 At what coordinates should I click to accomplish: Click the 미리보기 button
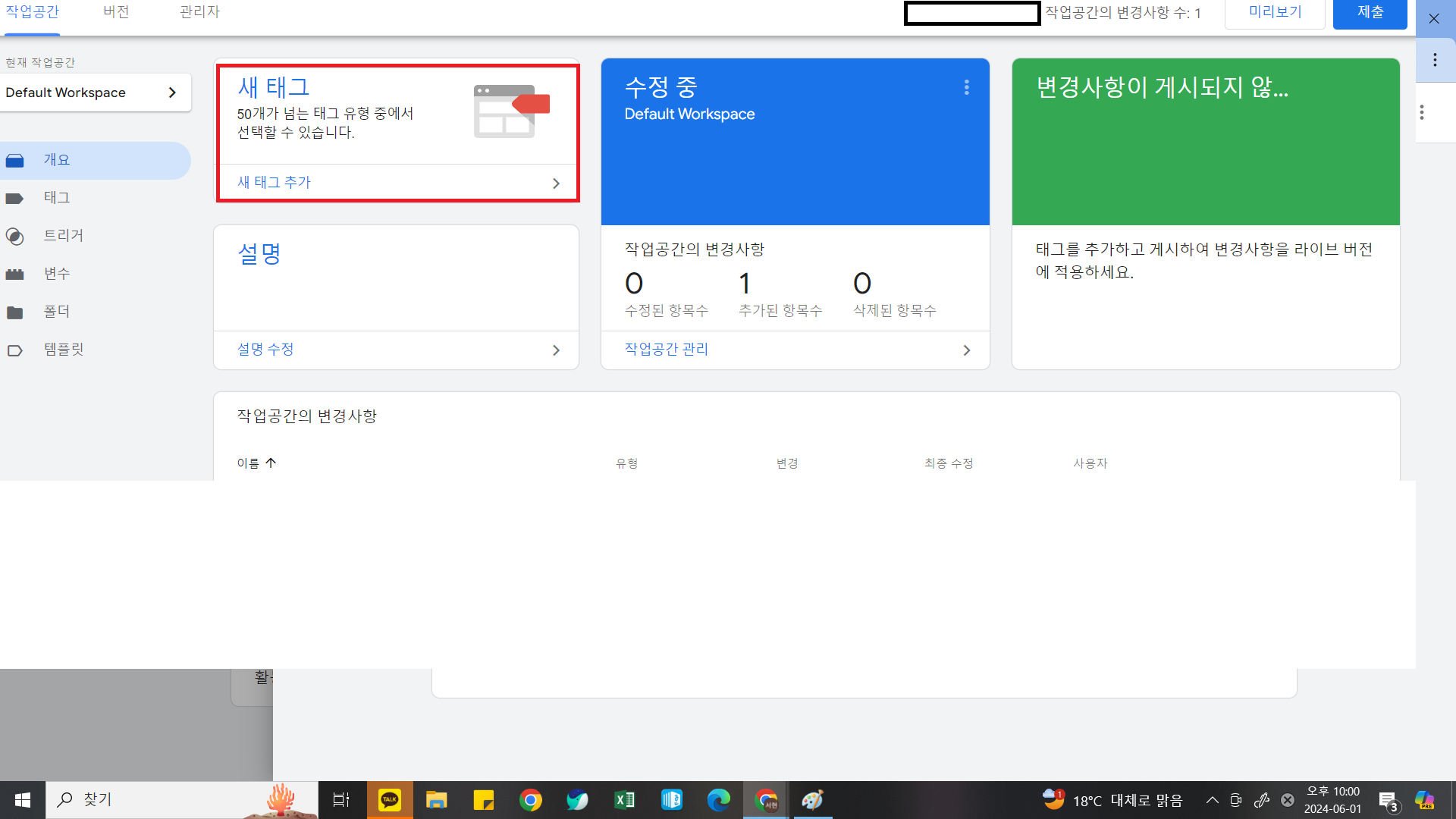tap(1275, 12)
